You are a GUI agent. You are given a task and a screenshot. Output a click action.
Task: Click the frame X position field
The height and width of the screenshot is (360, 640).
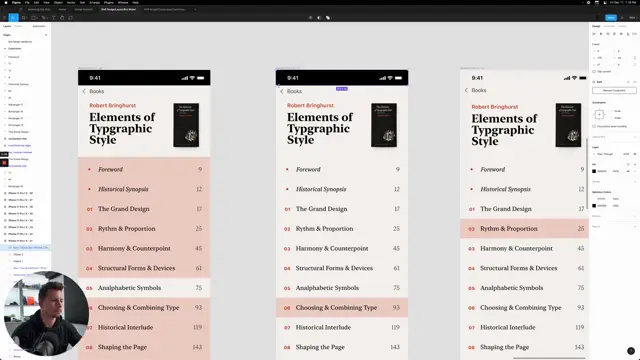click(x=602, y=51)
